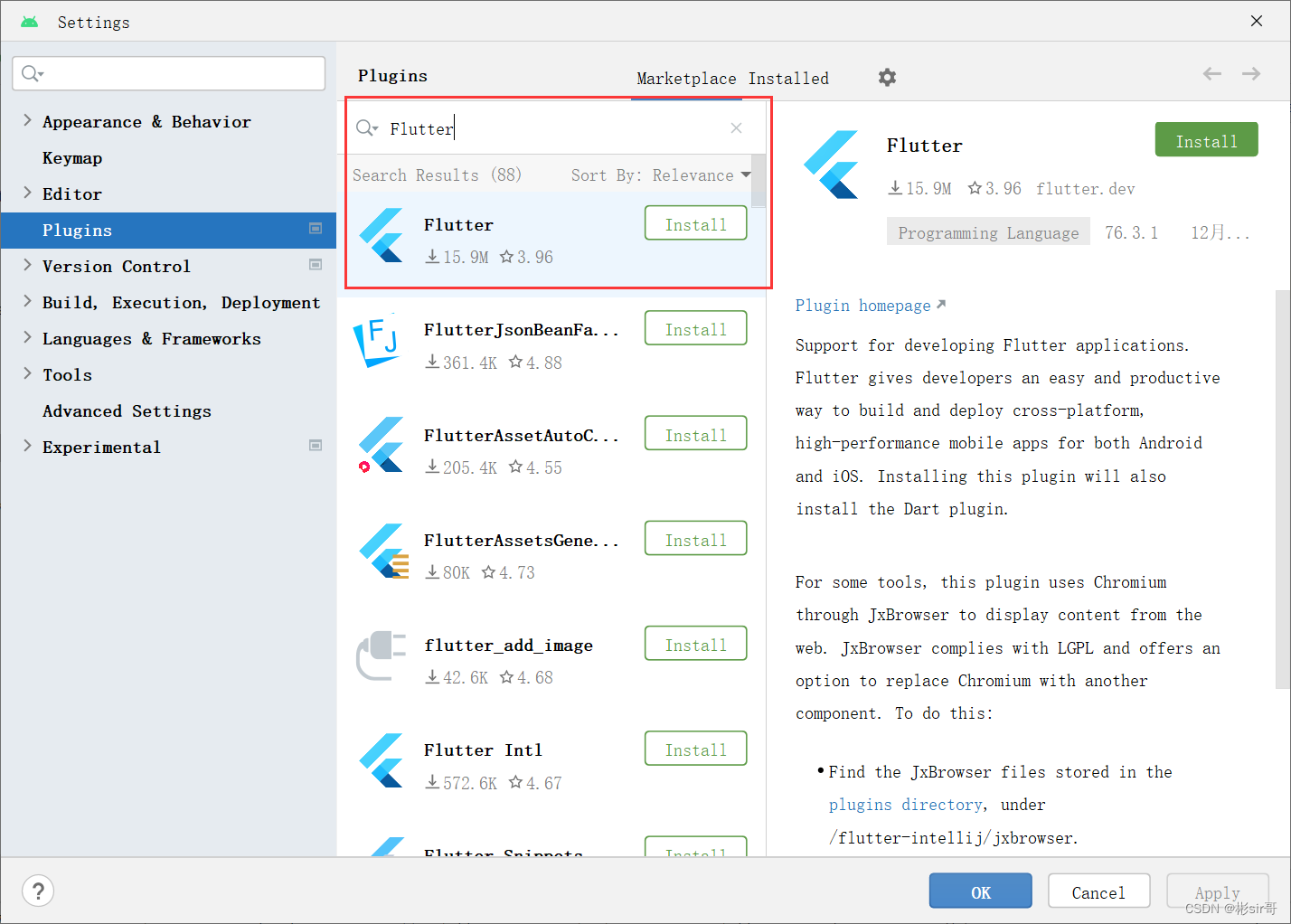The width and height of the screenshot is (1291, 924).
Task: Switch to the Installed tab
Action: 788,79
